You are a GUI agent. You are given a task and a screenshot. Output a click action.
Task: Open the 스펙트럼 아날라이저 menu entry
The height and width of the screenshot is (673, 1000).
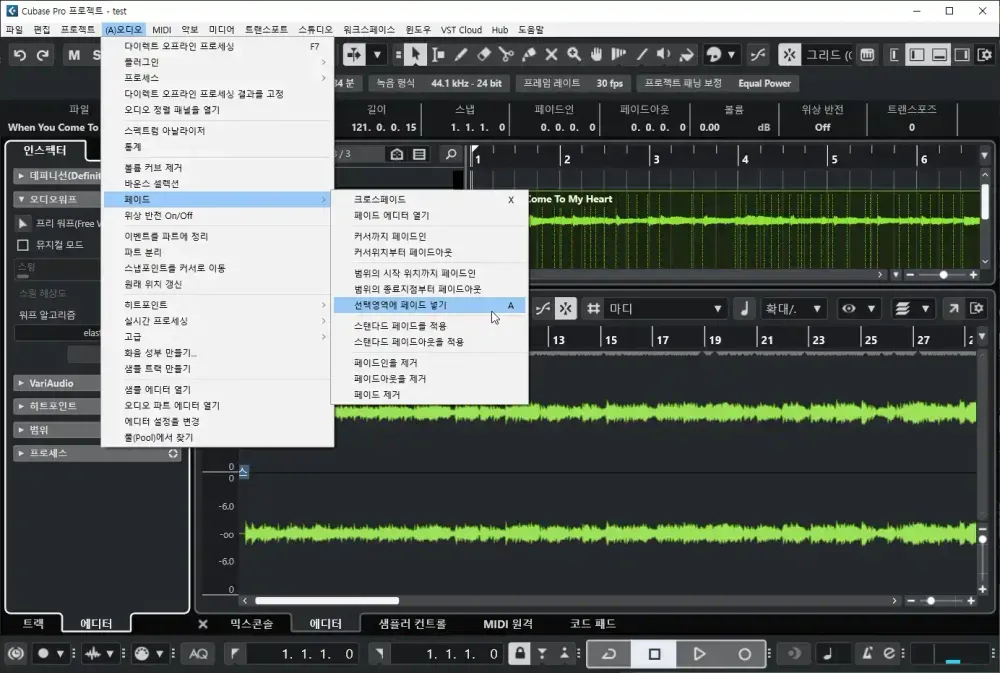(217, 131)
